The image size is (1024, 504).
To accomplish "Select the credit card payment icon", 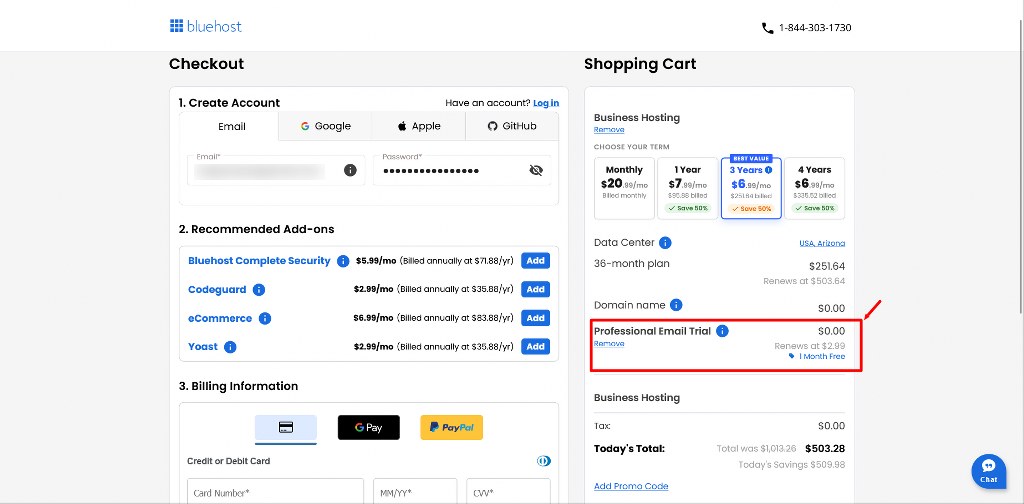I will (285, 428).
